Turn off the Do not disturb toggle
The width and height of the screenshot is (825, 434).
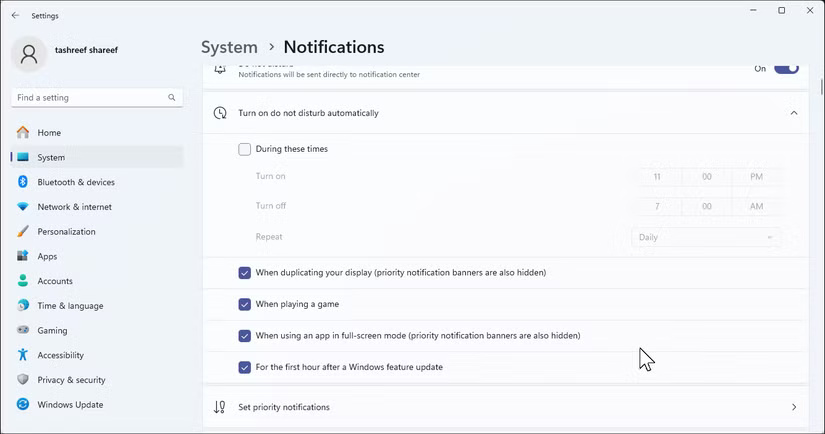pyautogui.click(x=786, y=69)
